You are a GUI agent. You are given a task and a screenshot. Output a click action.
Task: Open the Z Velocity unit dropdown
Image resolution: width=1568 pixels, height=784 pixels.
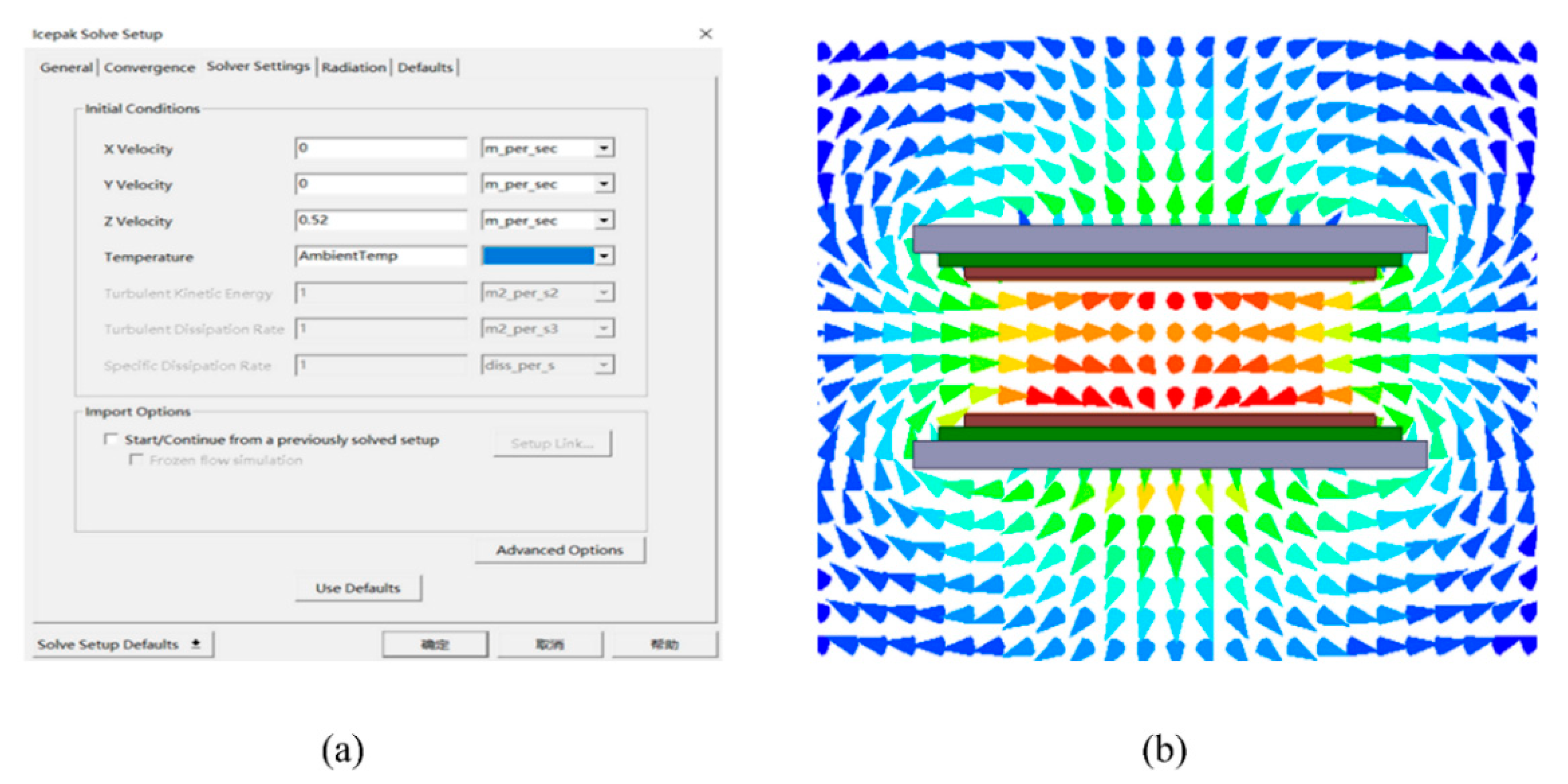click(603, 220)
